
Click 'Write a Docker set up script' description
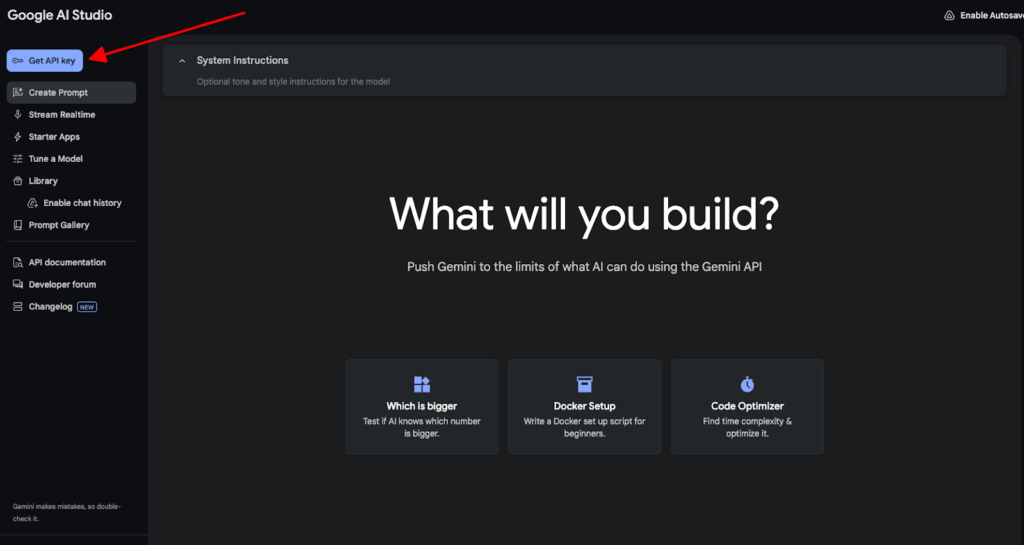pos(584,428)
